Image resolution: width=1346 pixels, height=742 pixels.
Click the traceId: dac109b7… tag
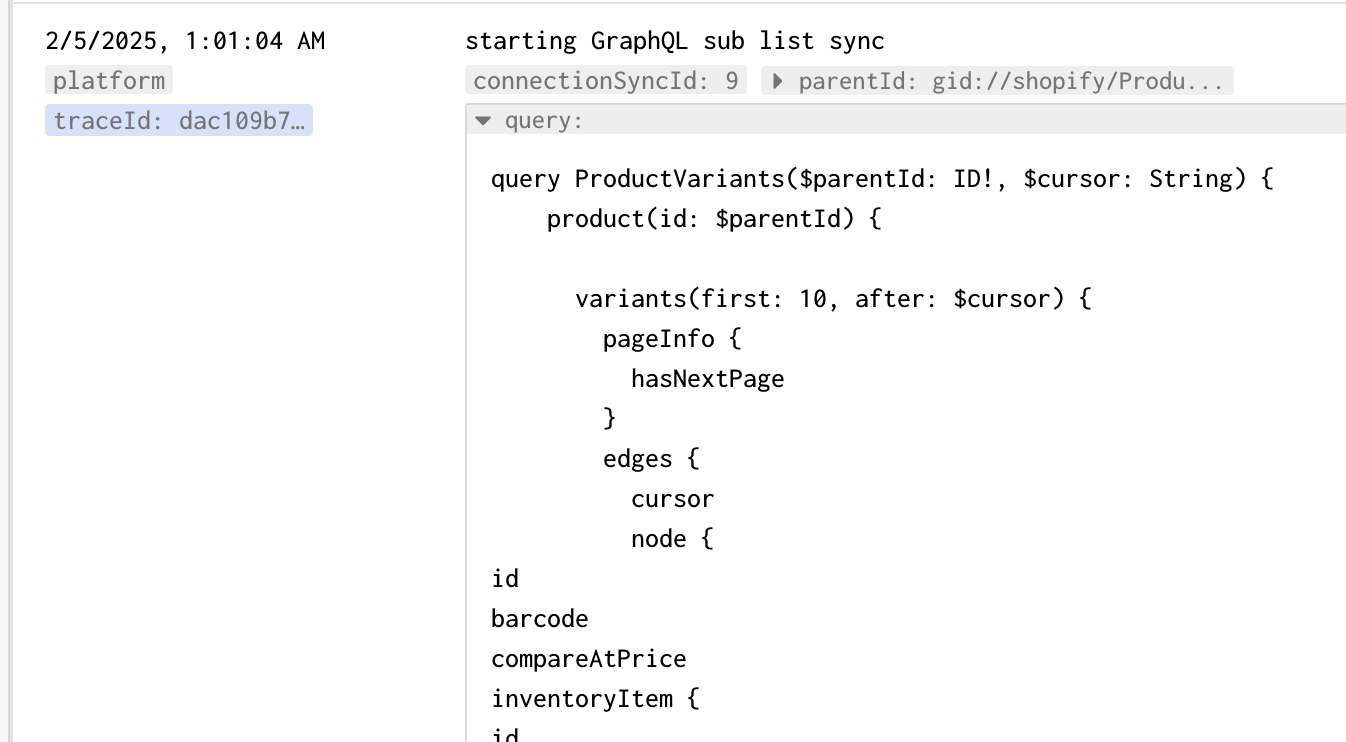click(179, 121)
